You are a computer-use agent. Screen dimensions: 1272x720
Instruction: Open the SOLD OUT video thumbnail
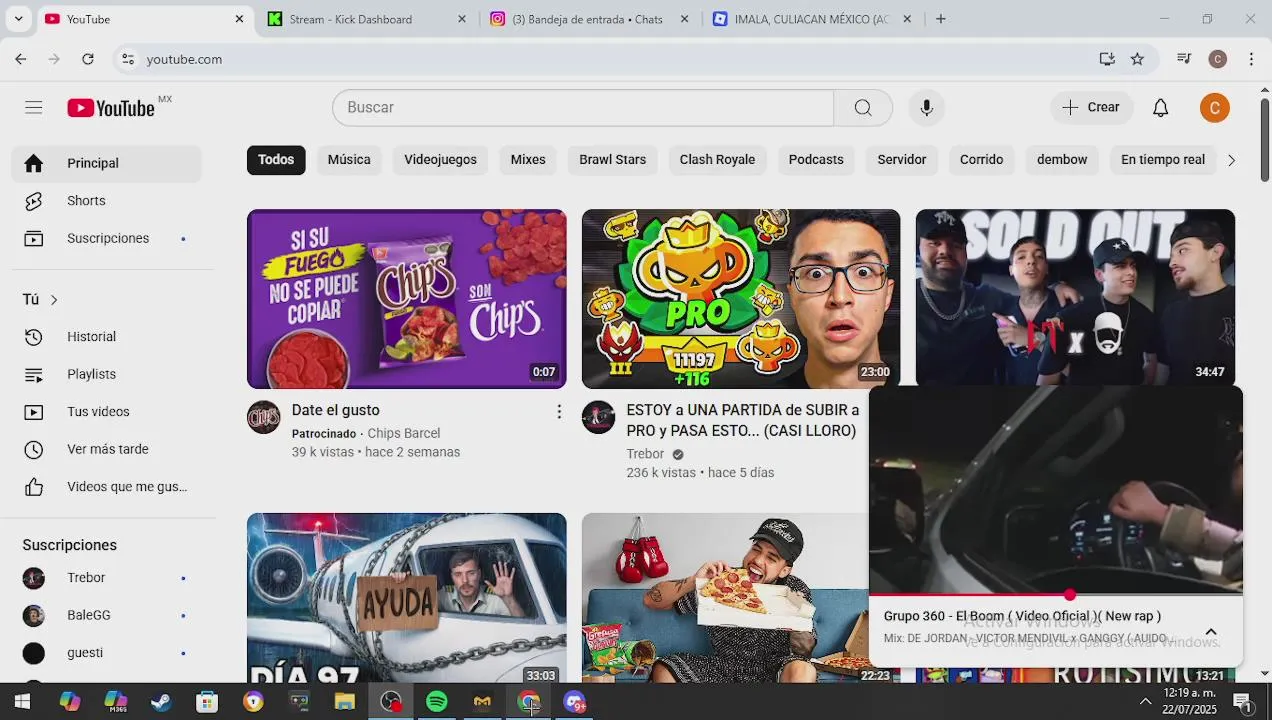coord(1075,297)
